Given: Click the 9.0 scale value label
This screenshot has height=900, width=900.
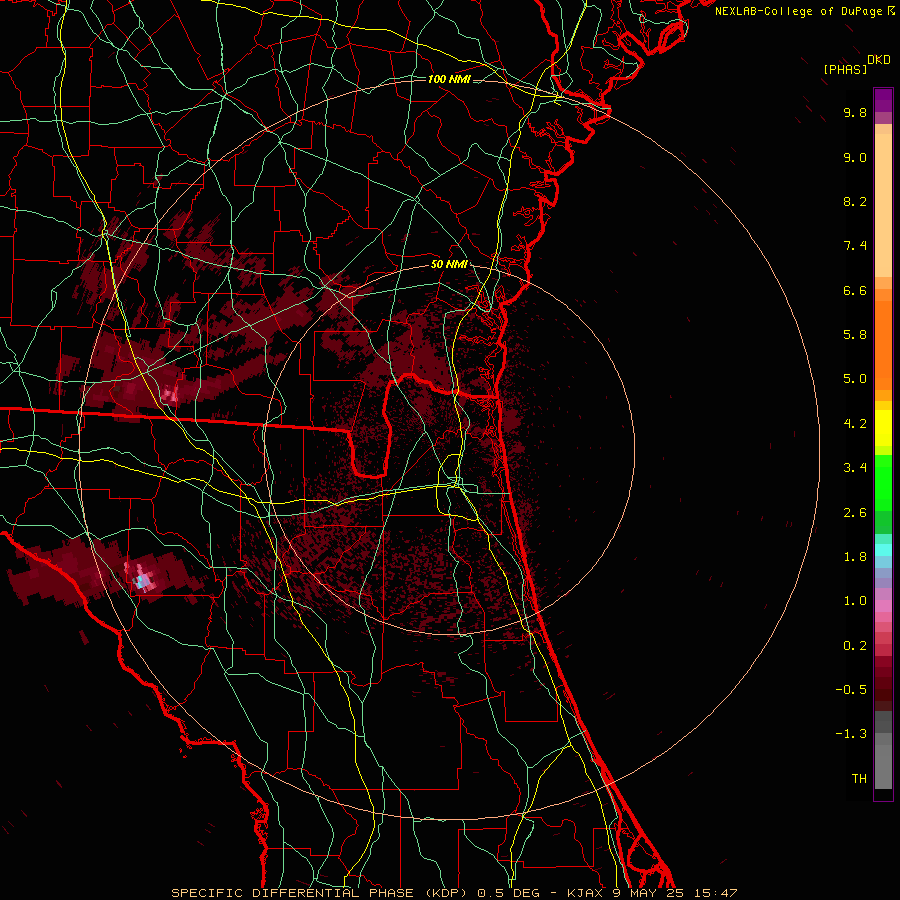Looking at the screenshot, I should click(855, 157).
